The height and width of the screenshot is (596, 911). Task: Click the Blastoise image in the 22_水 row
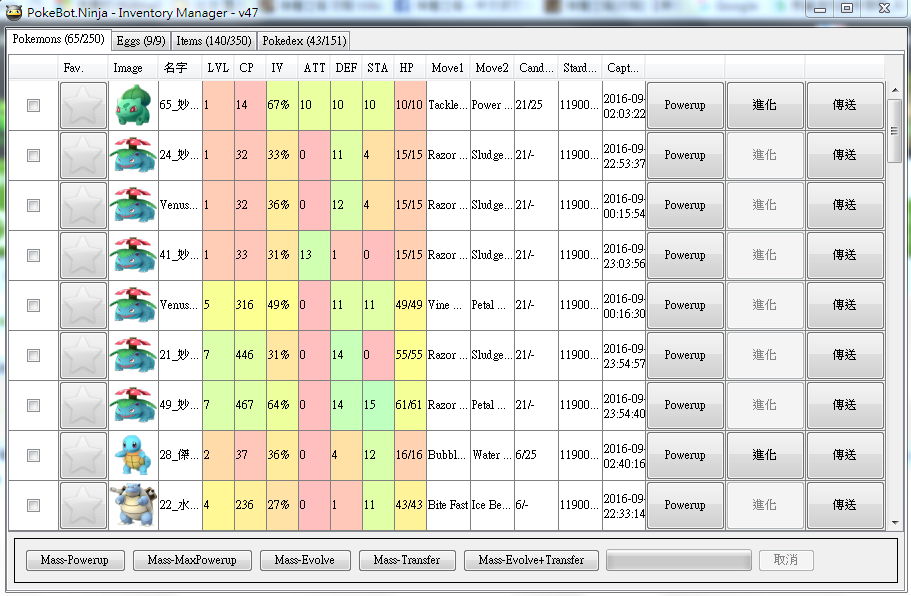133,505
